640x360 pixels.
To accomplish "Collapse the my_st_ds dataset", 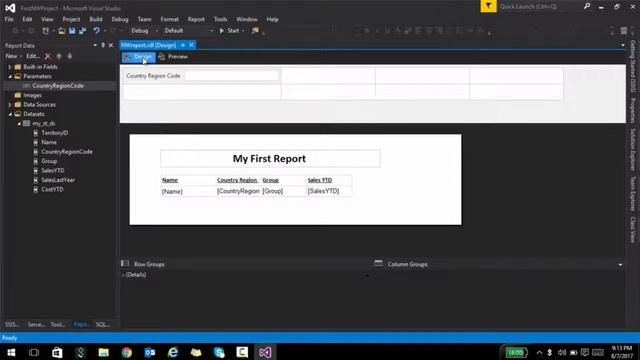I will [x=19, y=123].
